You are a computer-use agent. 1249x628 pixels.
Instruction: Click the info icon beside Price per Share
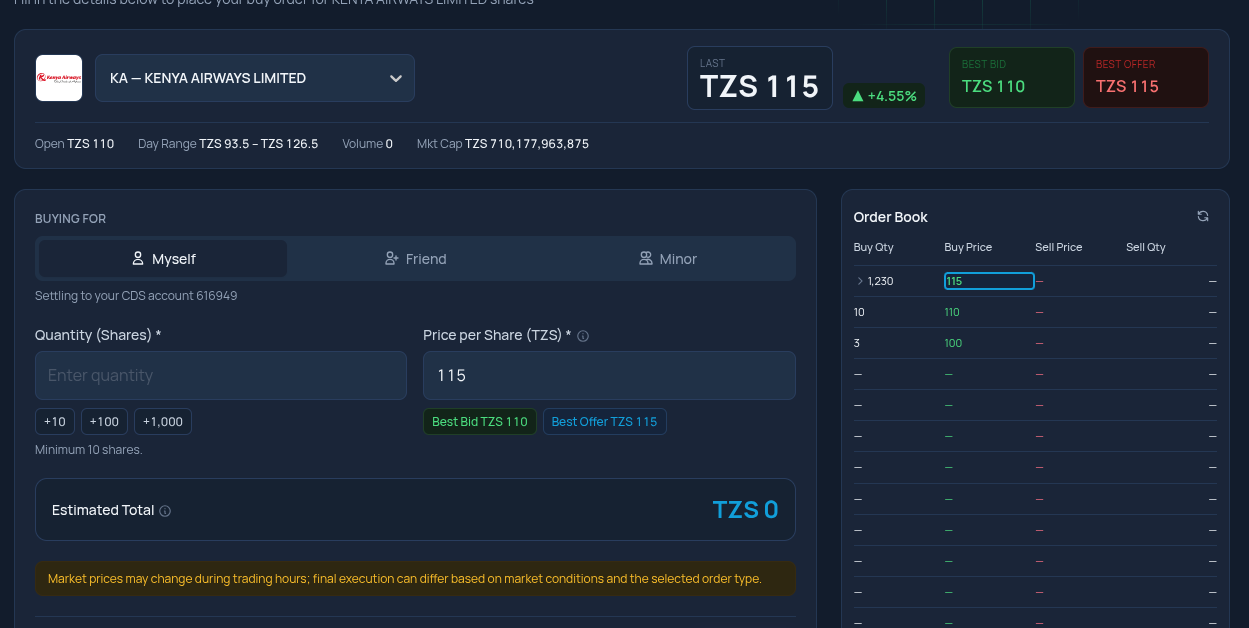point(583,336)
